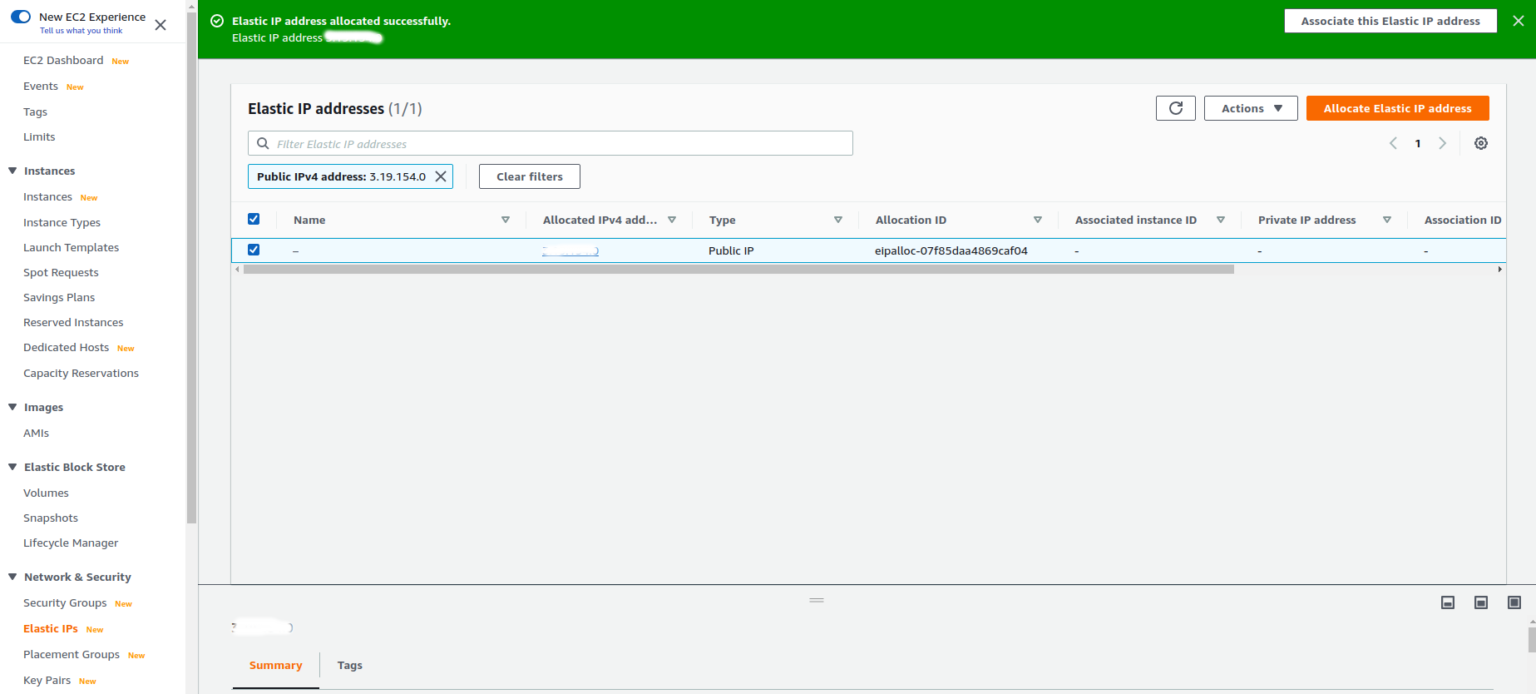Click the Allocate Elastic IP address button

pyautogui.click(x=1397, y=107)
